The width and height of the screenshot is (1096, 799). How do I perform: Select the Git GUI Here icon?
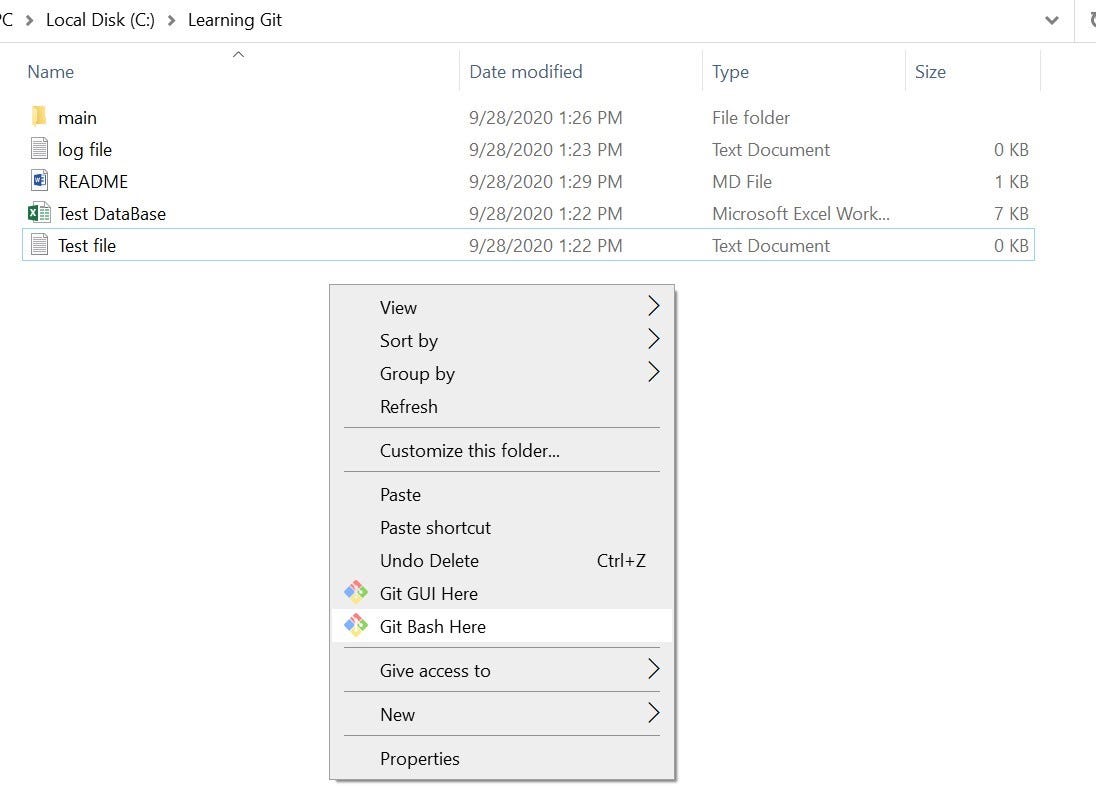click(356, 593)
